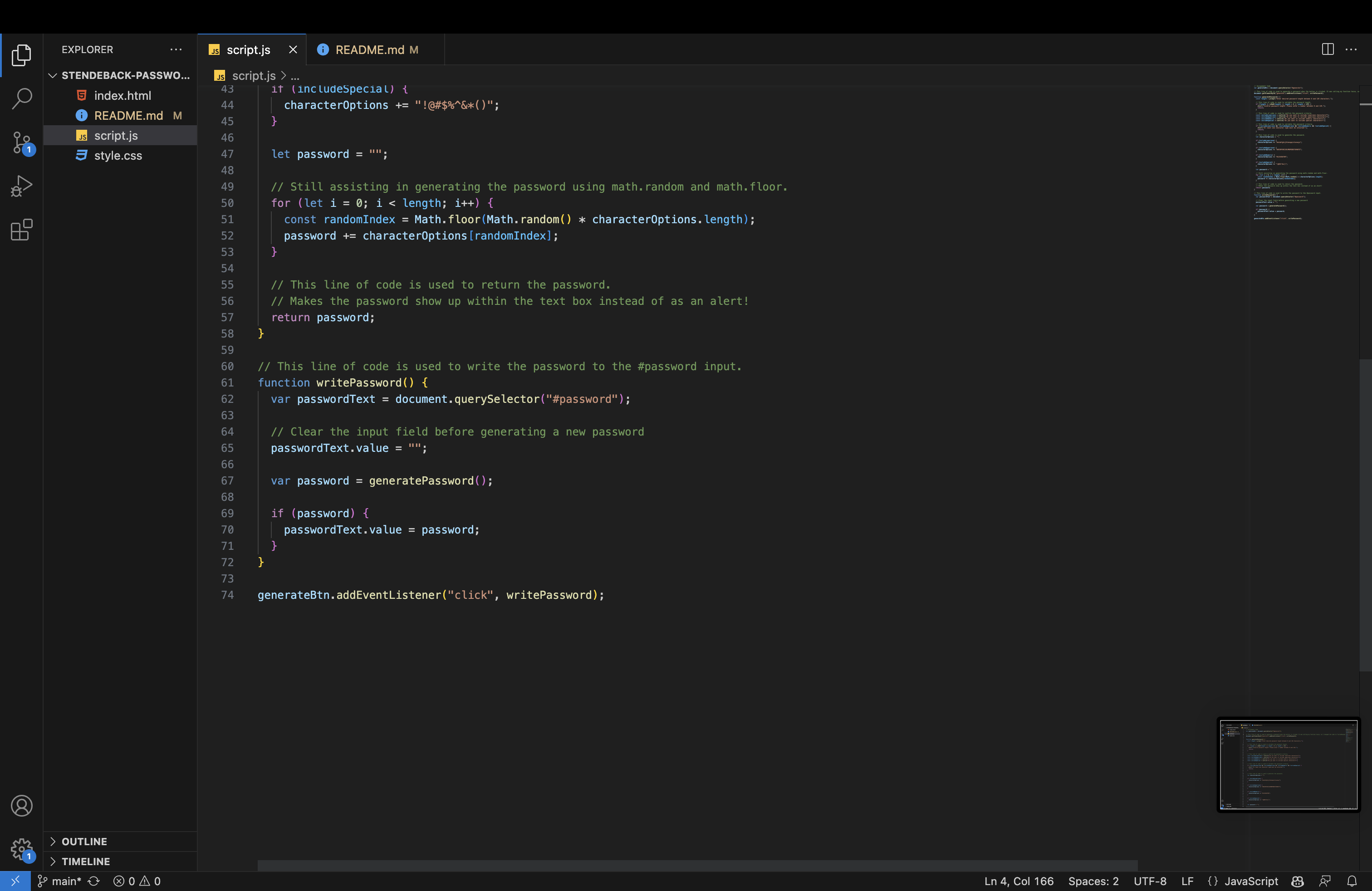Open the Accounts icon in the activity bar
1372x891 pixels.
pyautogui.click(x=22, y=805)
